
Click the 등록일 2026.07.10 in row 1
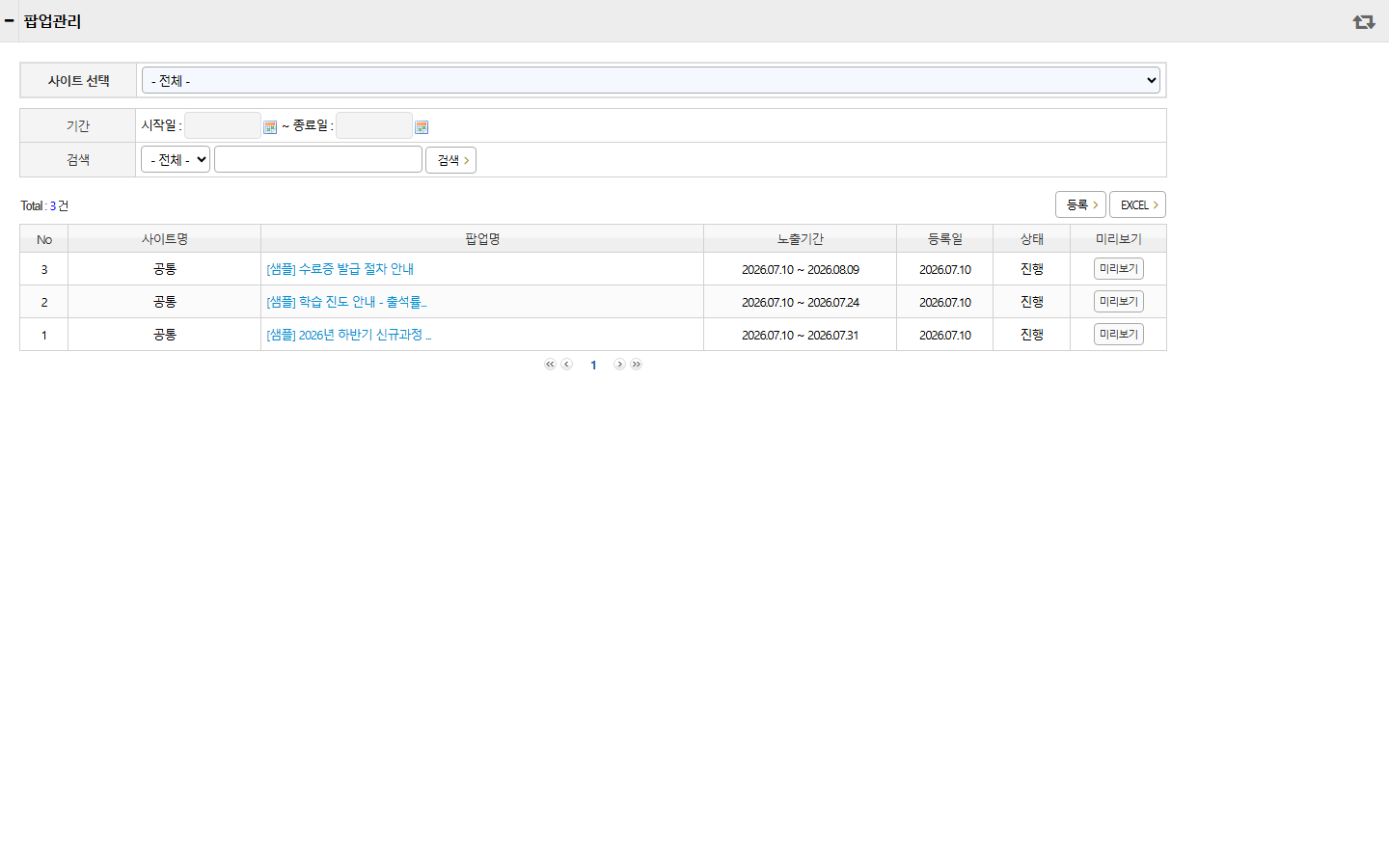coord(945,335)
